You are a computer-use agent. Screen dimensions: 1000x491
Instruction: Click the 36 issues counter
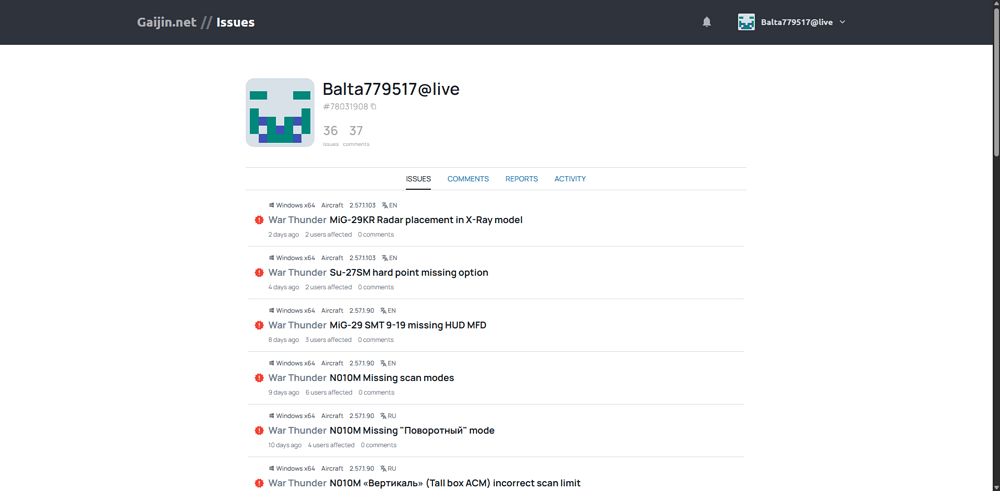pos(330,135)
